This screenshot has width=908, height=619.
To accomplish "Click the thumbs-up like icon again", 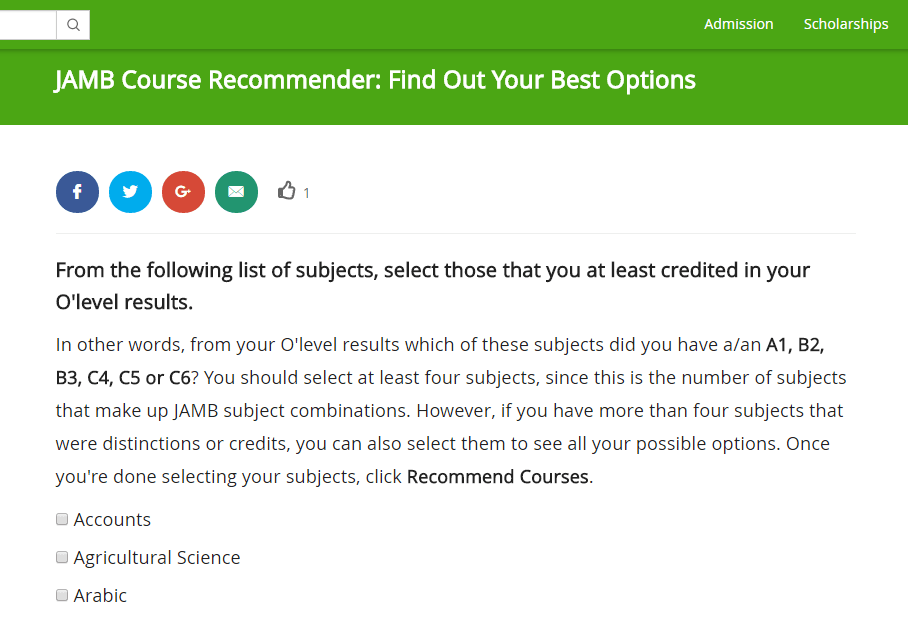I will pos(287,190).
